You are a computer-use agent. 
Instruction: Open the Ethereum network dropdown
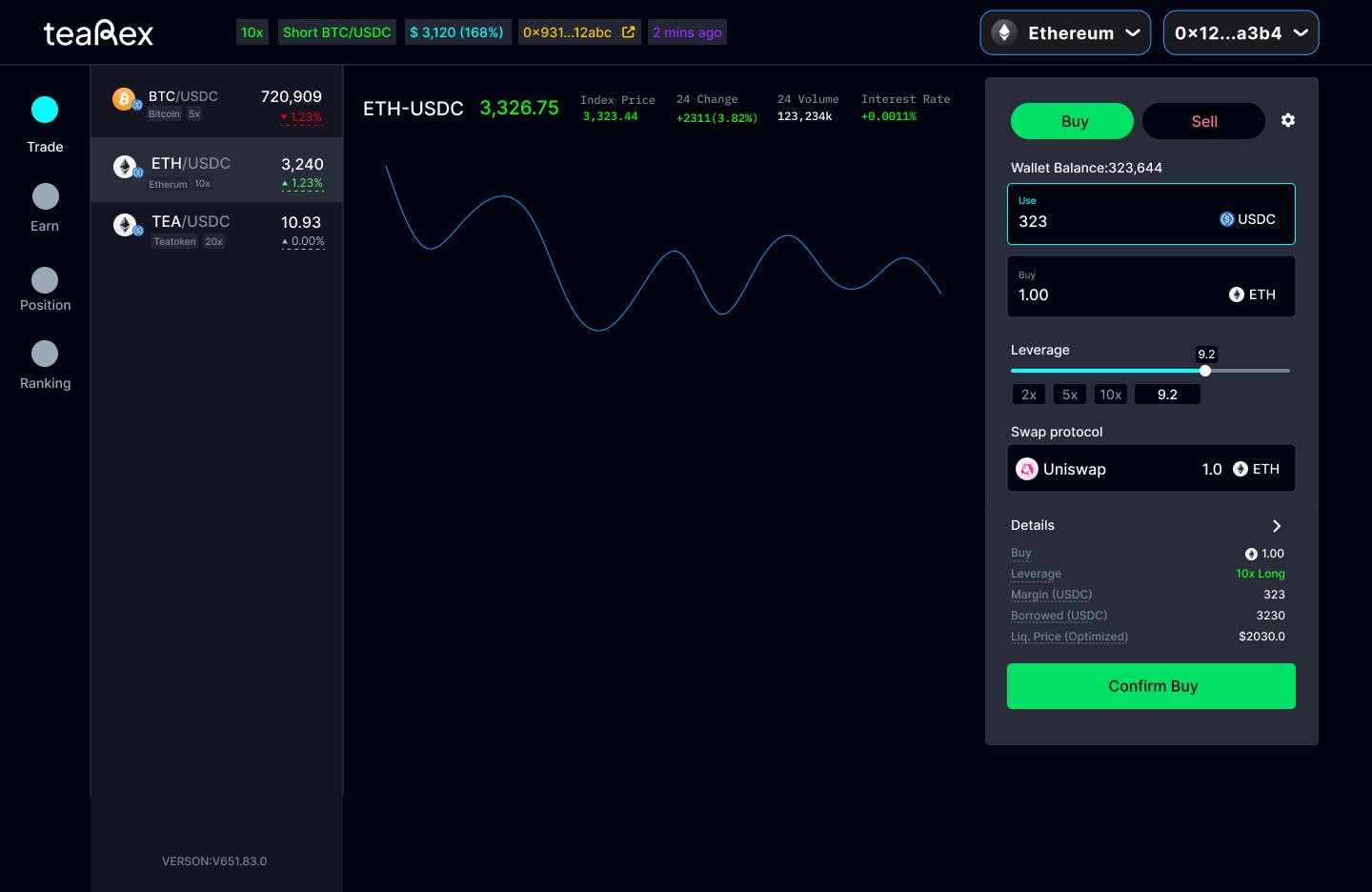point(1065,32)
